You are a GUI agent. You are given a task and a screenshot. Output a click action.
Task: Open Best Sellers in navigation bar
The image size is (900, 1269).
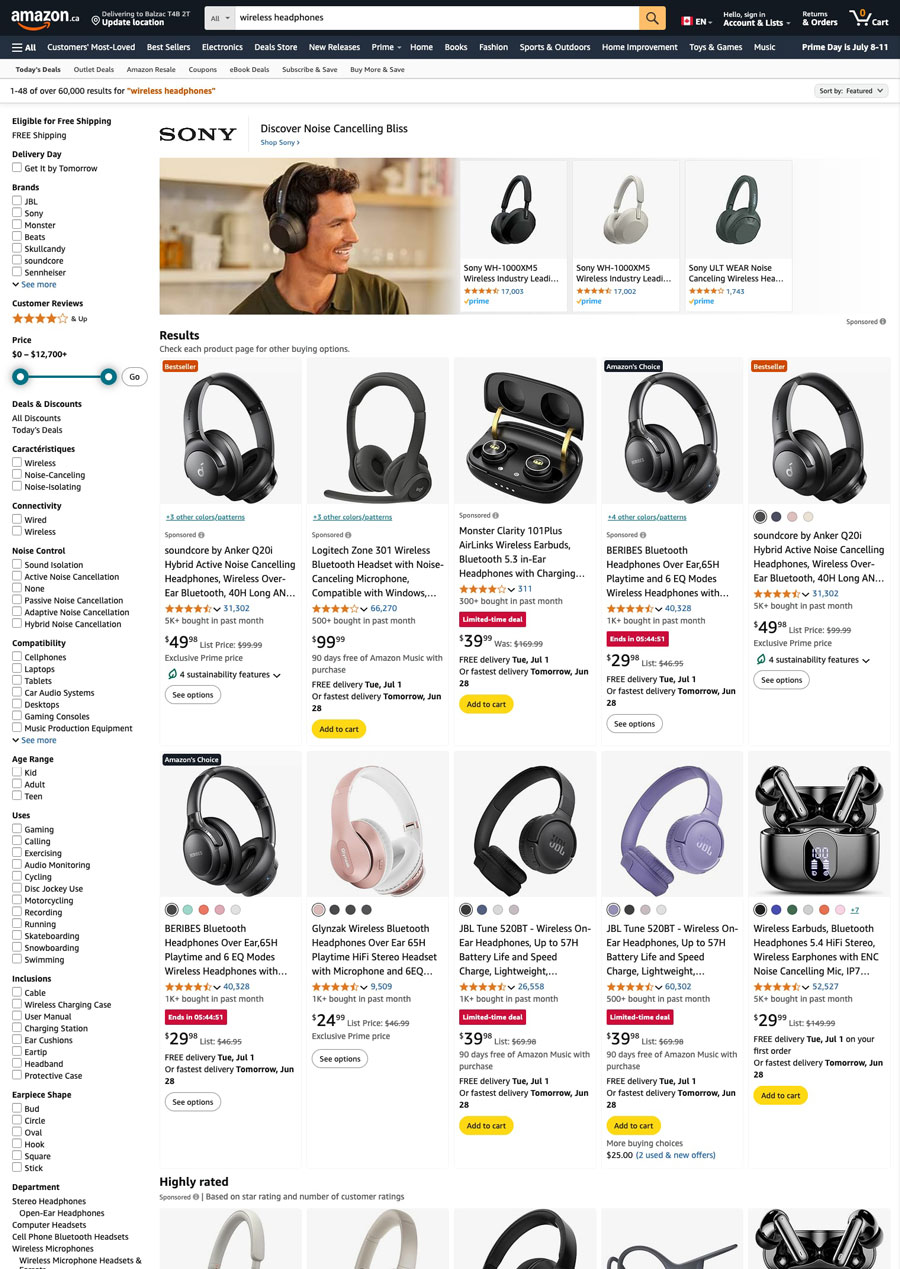pos(168,47)
